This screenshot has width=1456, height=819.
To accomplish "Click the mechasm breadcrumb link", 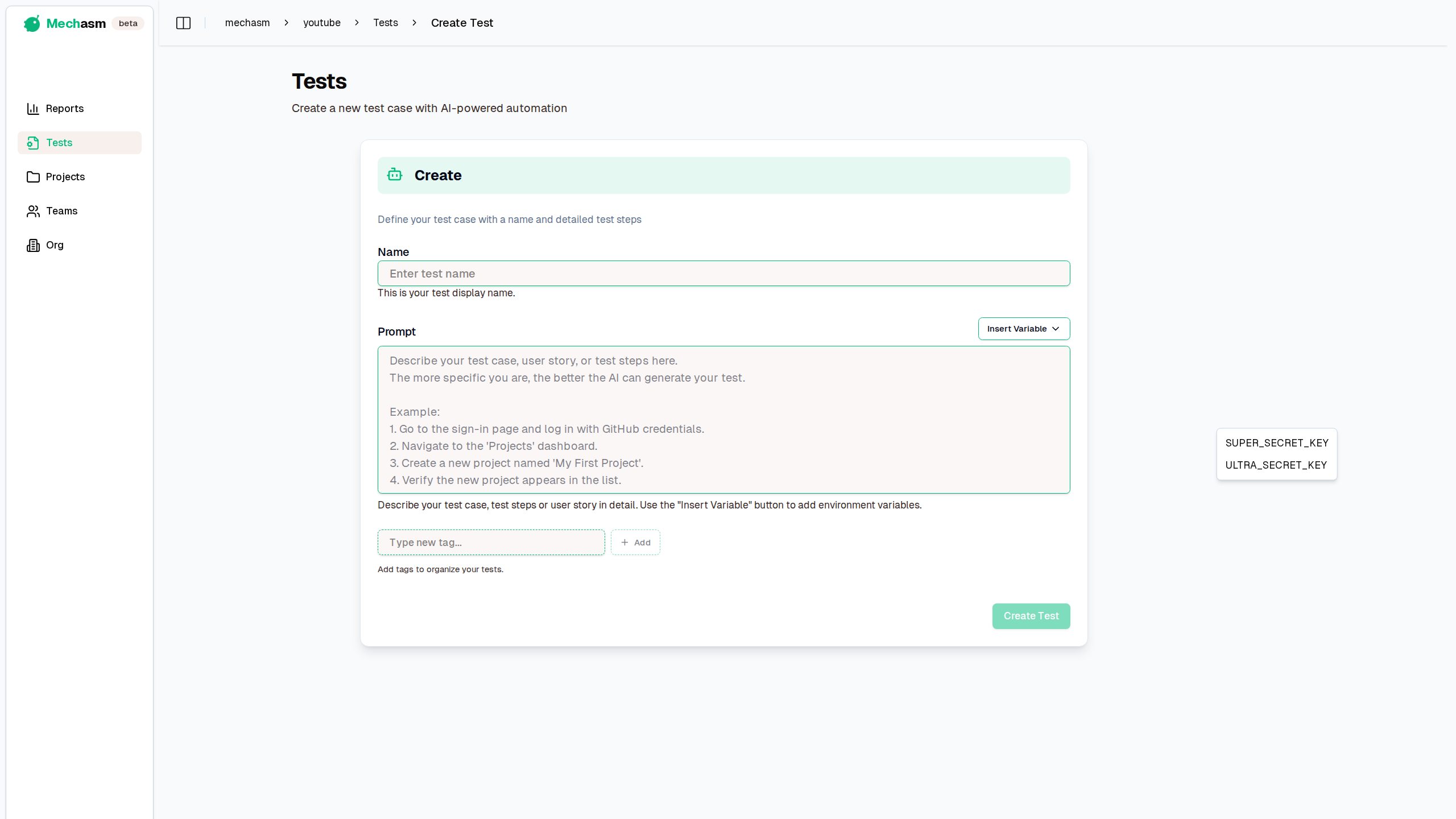I will click(x=247, y=23).
